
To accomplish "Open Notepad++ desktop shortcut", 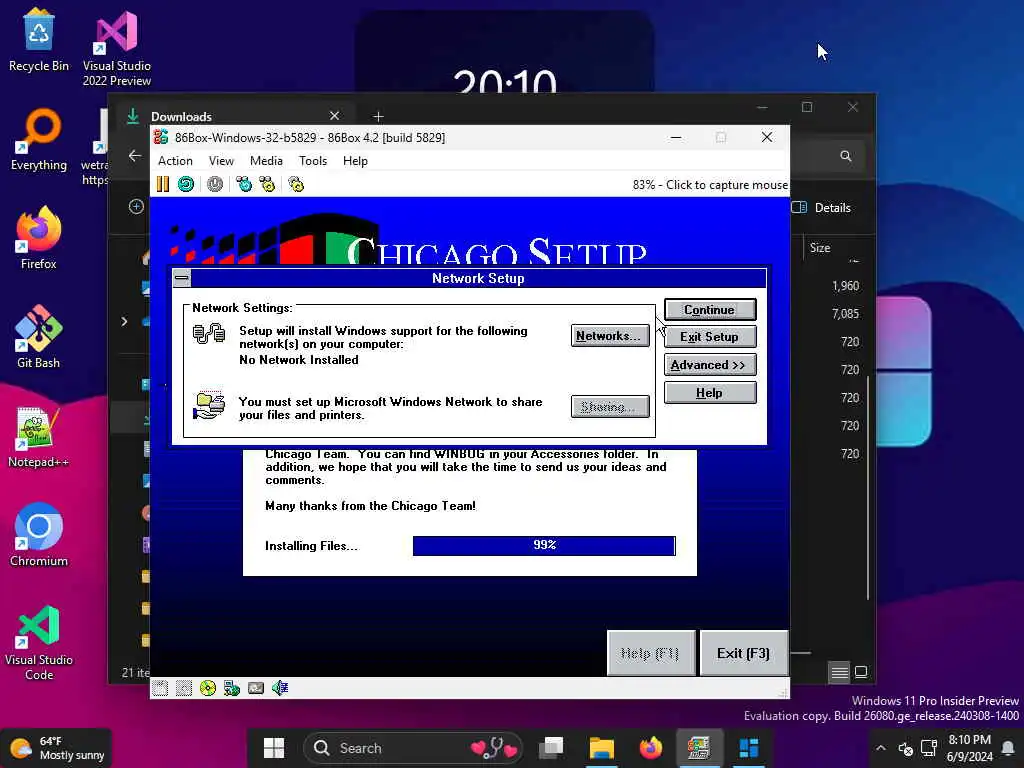I will pyautogui.click(x=39, y=436).
